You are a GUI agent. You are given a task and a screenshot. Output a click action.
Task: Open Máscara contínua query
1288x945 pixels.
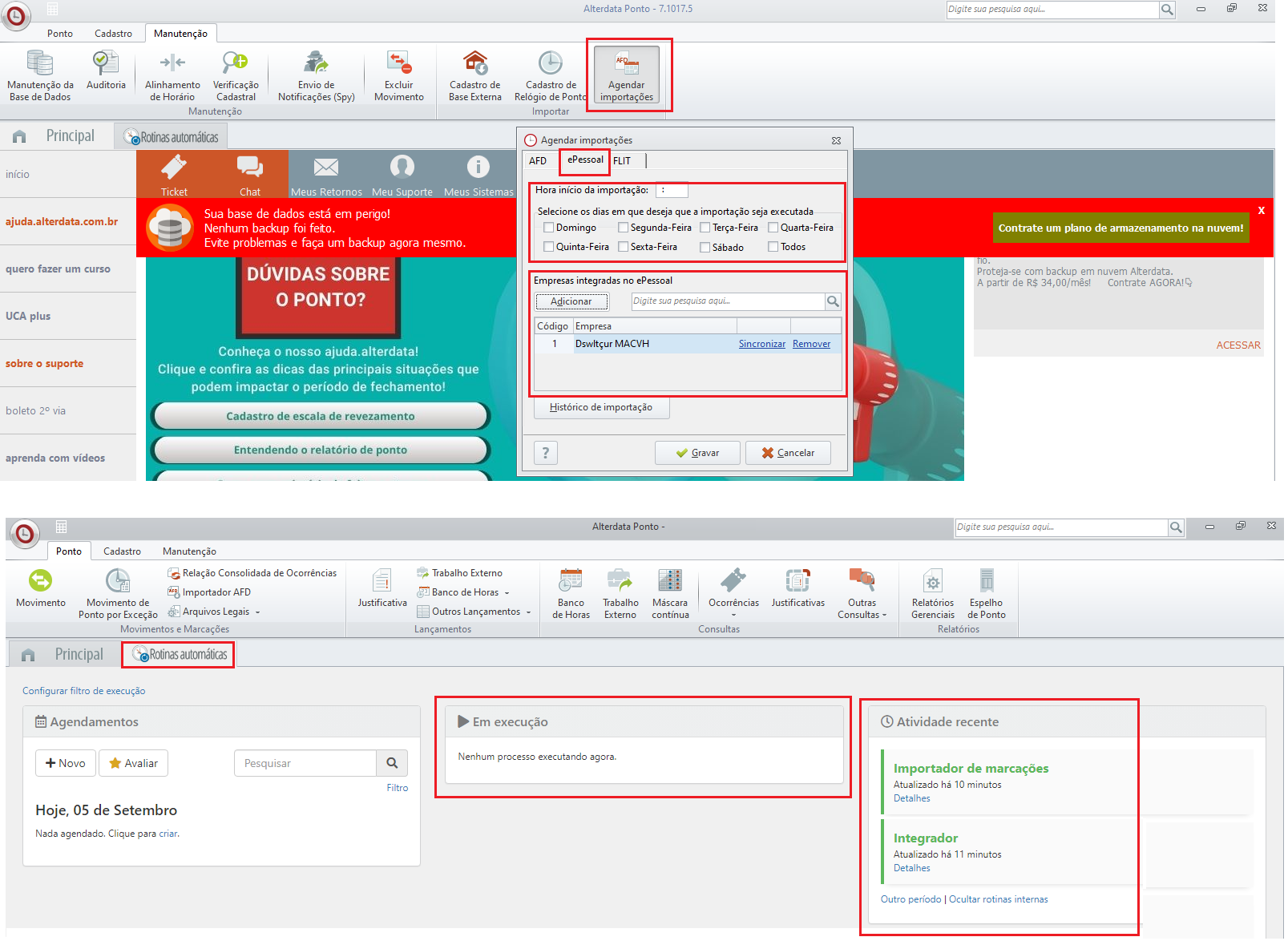pyautogui.click(x=670, y=593)
